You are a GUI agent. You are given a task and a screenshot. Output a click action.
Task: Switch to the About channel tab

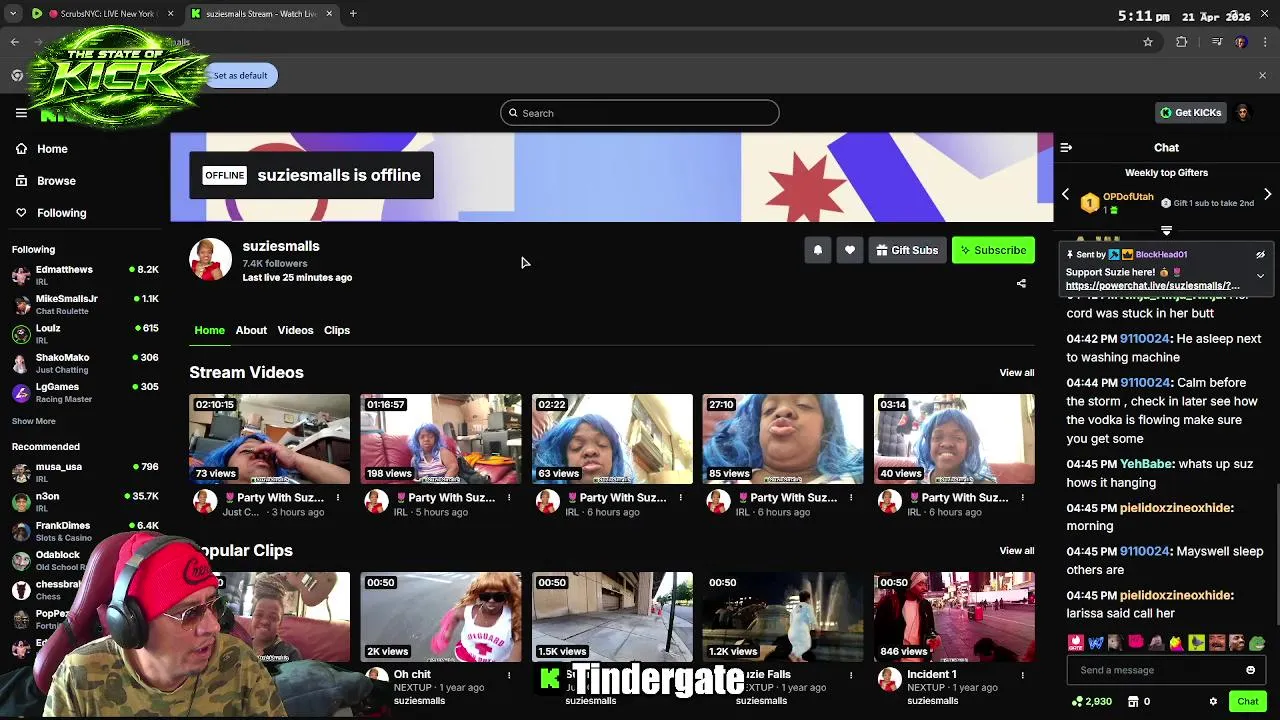tap(251, 330)
